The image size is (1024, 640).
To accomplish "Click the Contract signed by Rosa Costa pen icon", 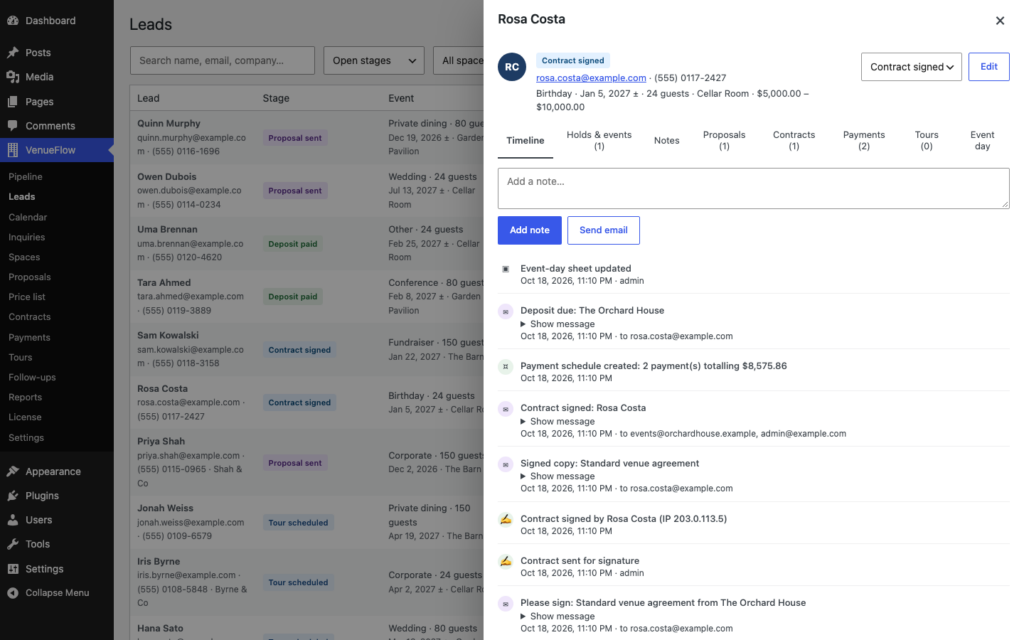I will 505,519.
